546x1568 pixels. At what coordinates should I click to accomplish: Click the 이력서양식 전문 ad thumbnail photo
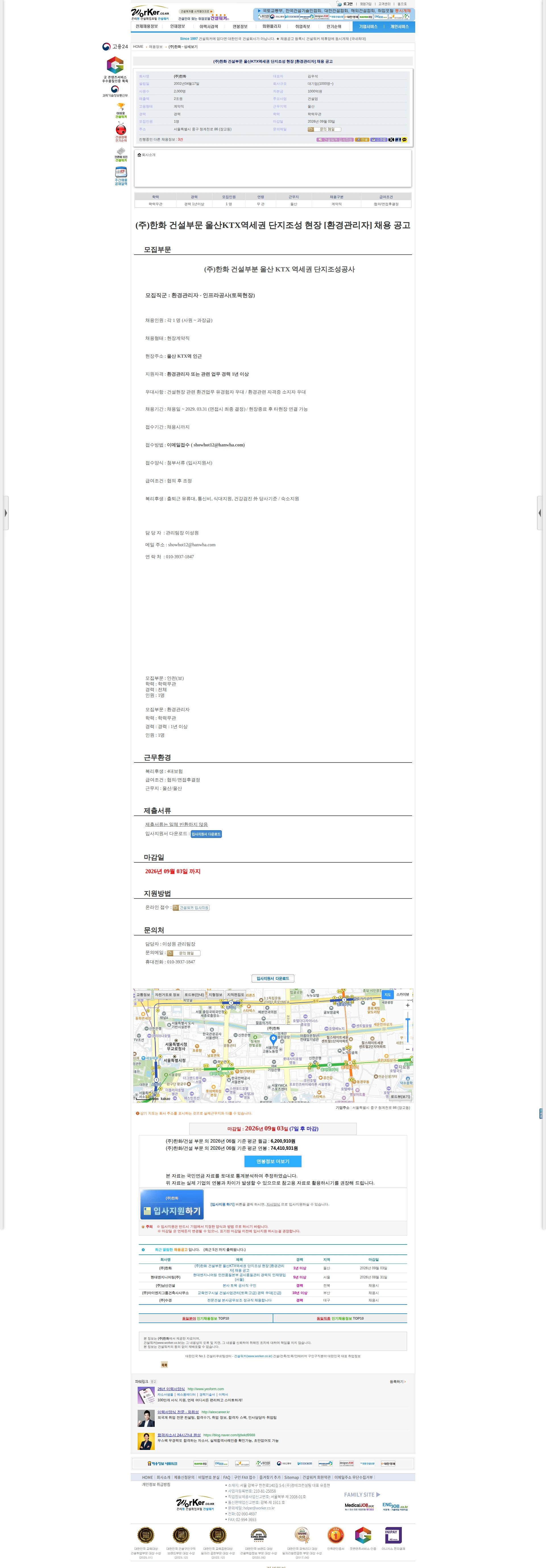(146, 1418)
